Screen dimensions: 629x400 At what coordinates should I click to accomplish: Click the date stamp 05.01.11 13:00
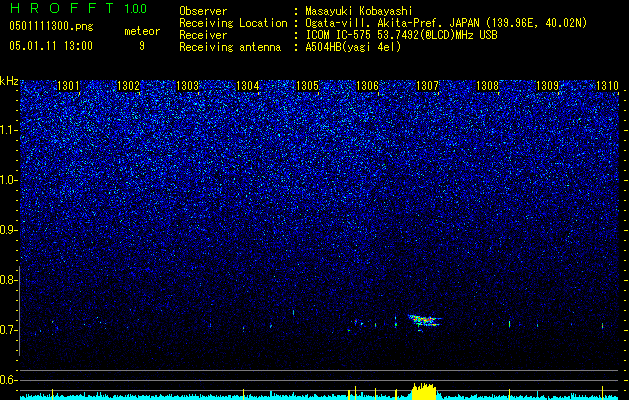pyautogui.click(x=51, y=45)
